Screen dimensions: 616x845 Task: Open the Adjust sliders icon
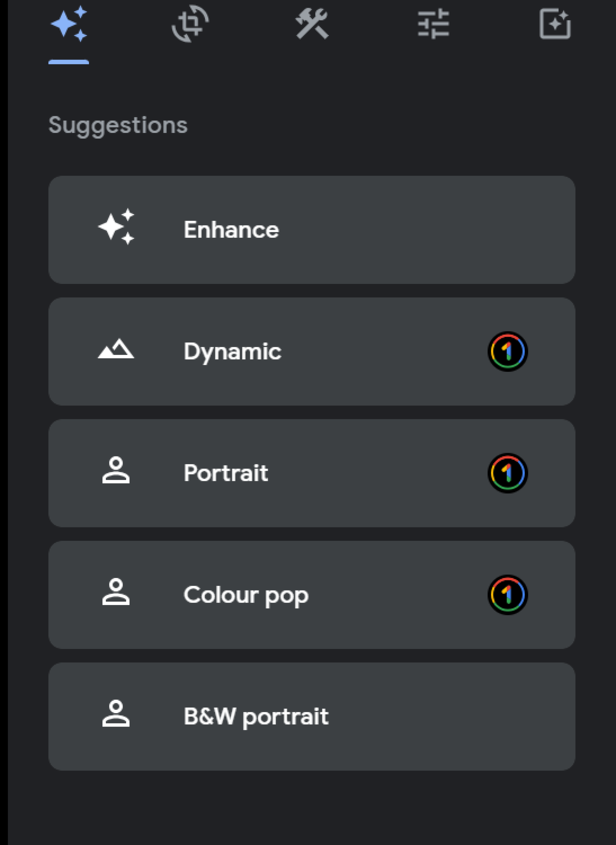(x=431, y=26)
